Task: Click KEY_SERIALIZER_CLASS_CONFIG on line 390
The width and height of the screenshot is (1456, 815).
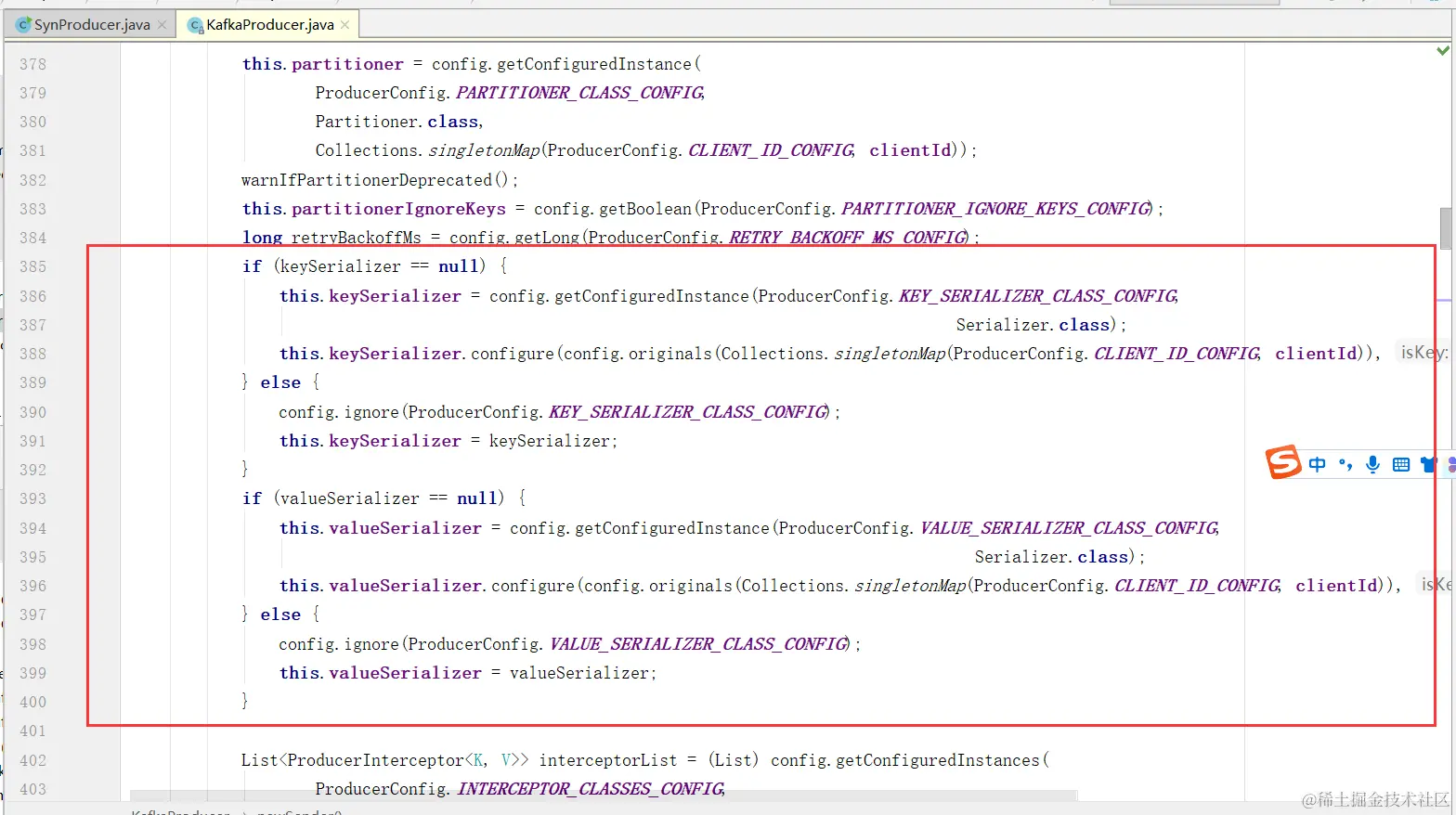Action: click(x=688, y=412)
